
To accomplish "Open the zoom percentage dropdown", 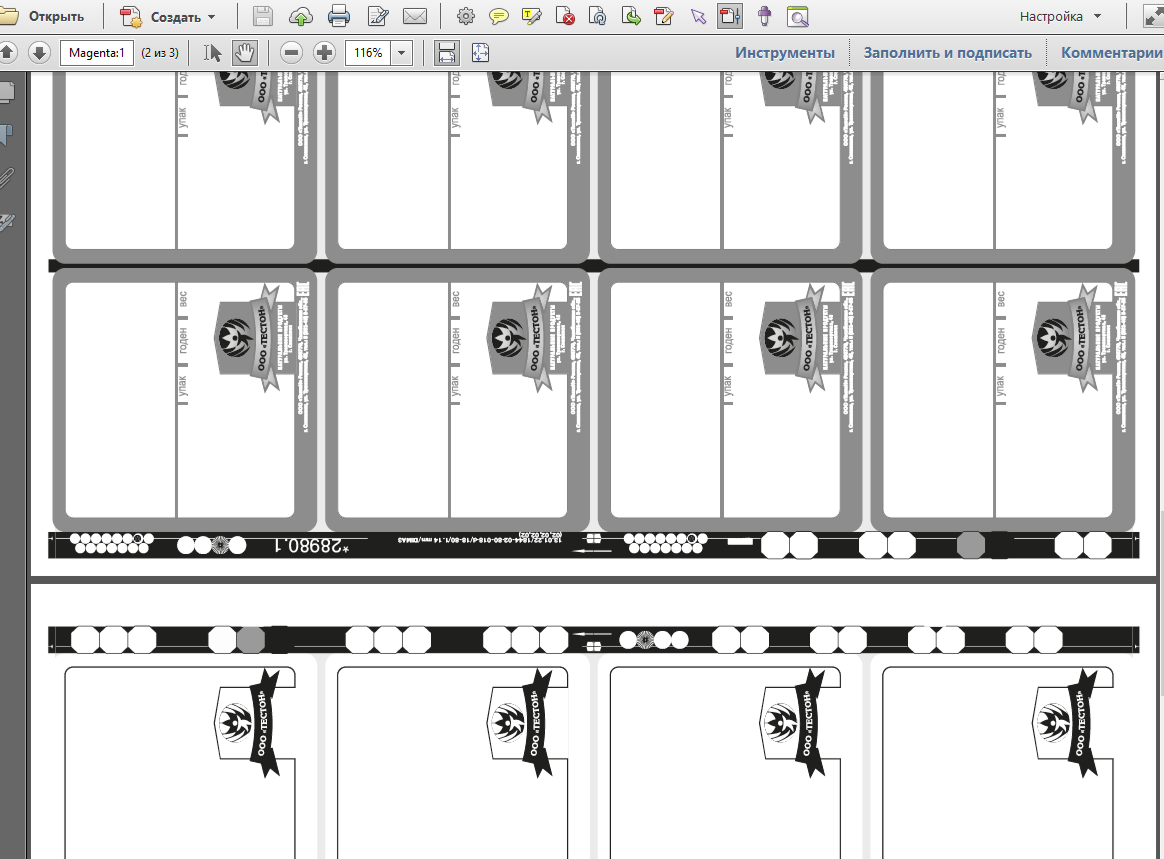I will coord(402,53).
